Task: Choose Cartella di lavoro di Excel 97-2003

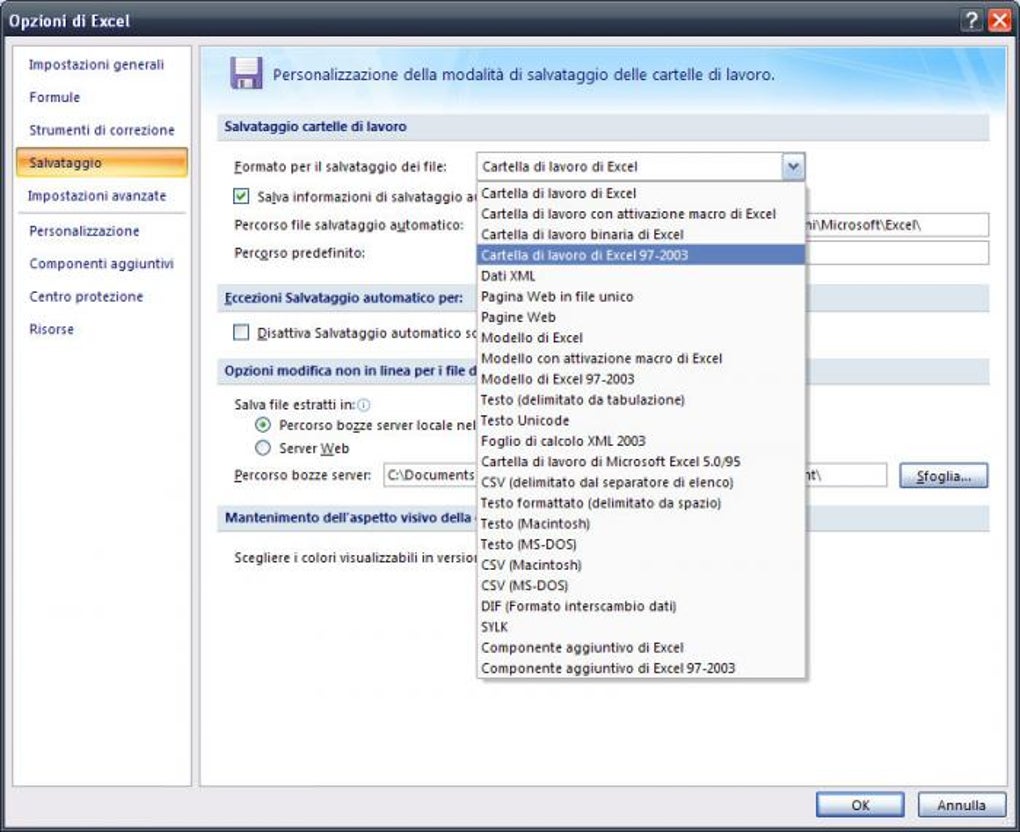Action: (x=641, y=255)
